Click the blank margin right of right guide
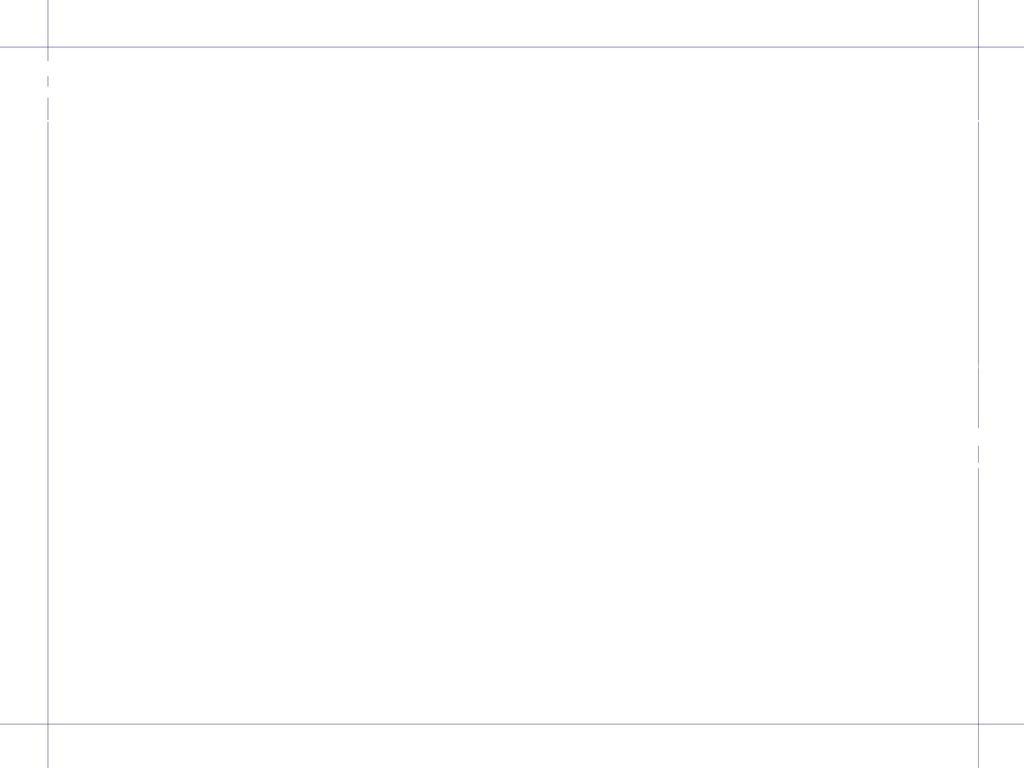 [1002, 385]
